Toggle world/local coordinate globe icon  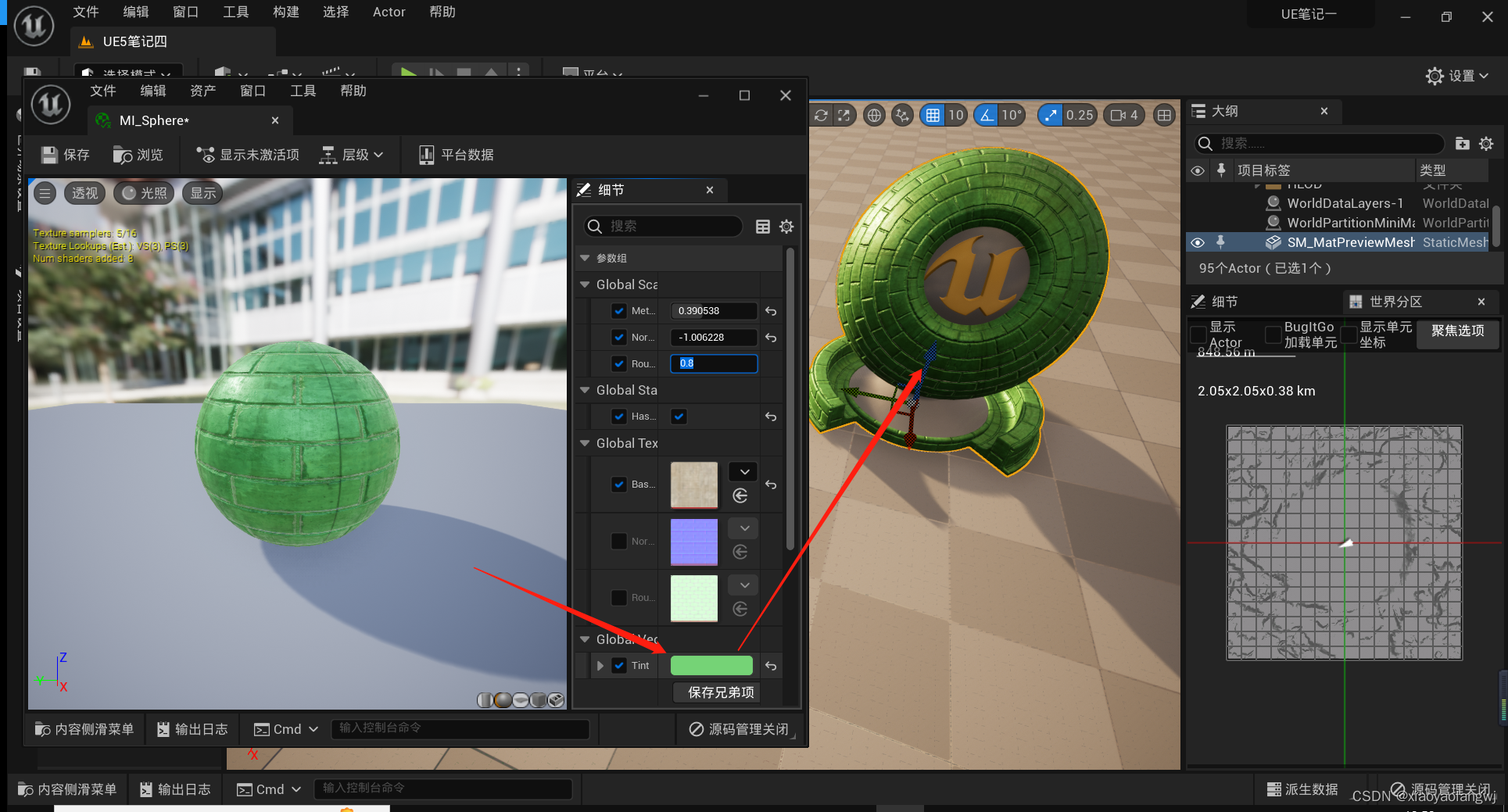coord(874,115)
